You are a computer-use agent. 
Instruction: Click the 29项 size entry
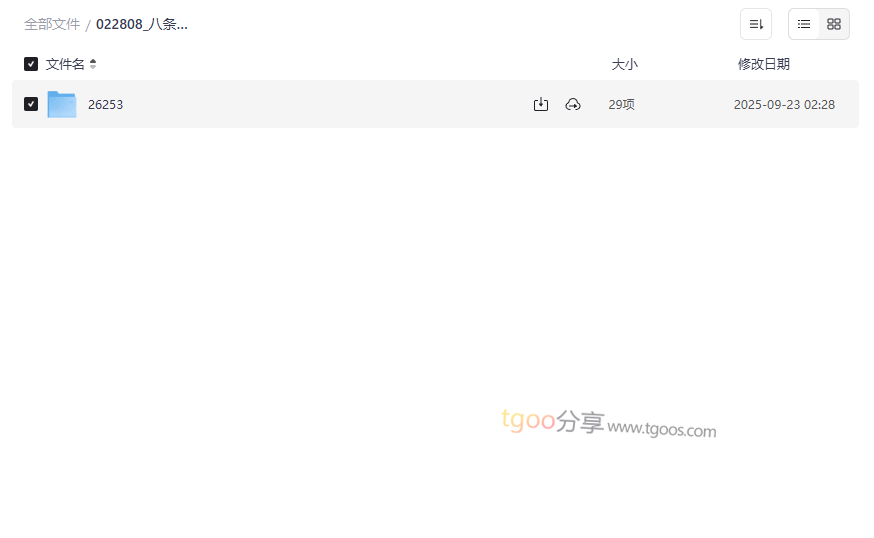point(621,105)
